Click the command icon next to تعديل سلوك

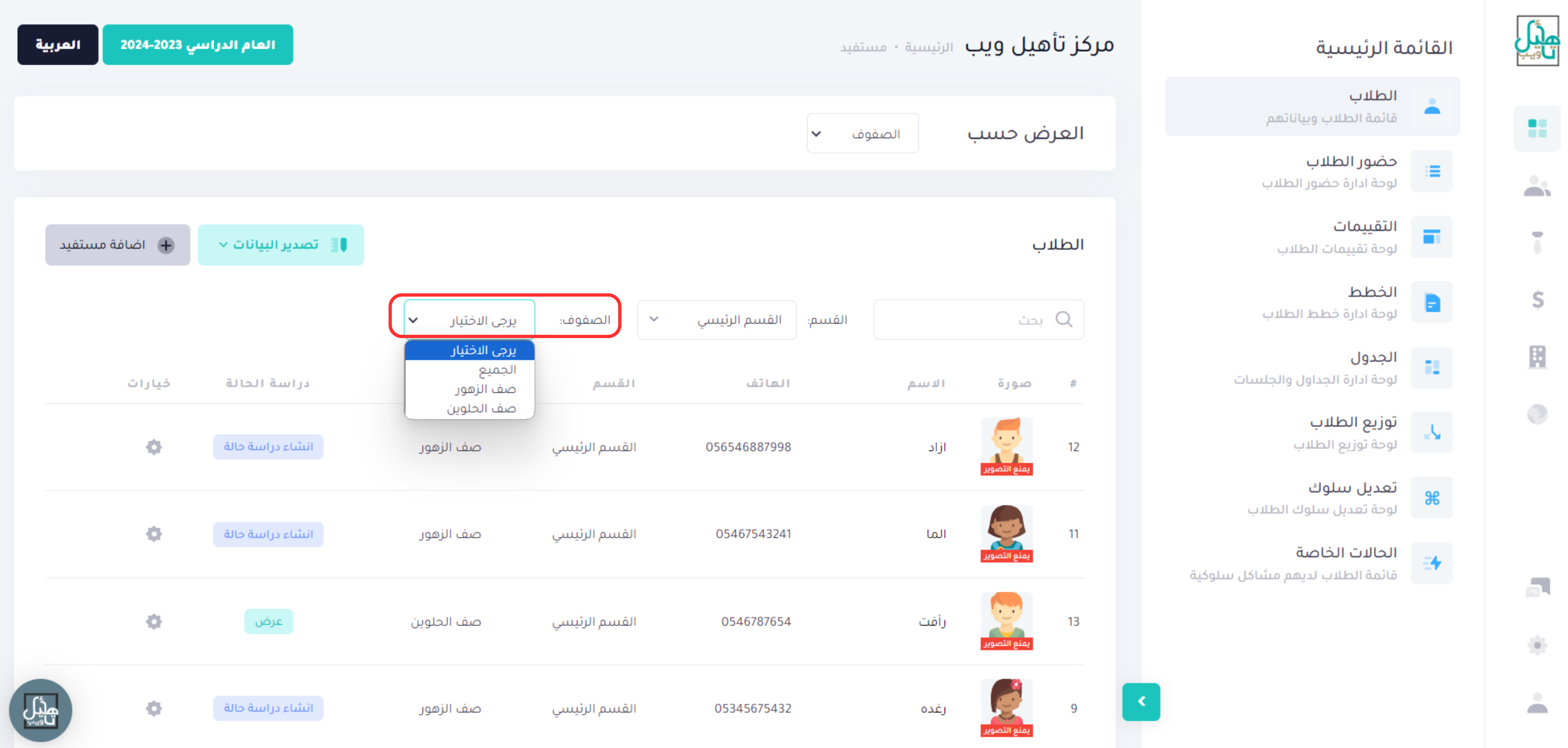(1432, 498)
